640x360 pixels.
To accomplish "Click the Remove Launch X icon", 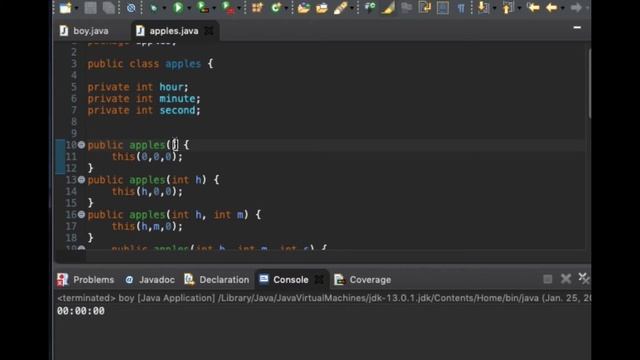I will point(566,279).
